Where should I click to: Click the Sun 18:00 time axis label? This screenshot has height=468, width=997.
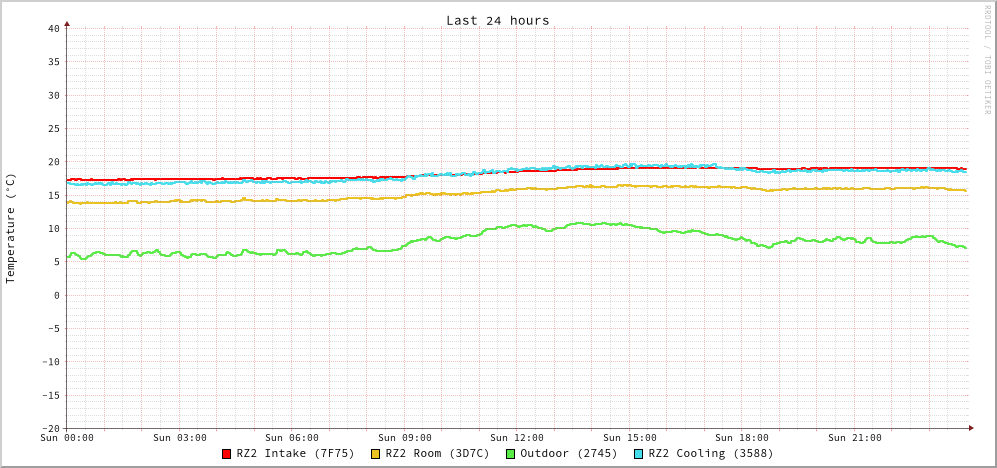coord(742,438)
